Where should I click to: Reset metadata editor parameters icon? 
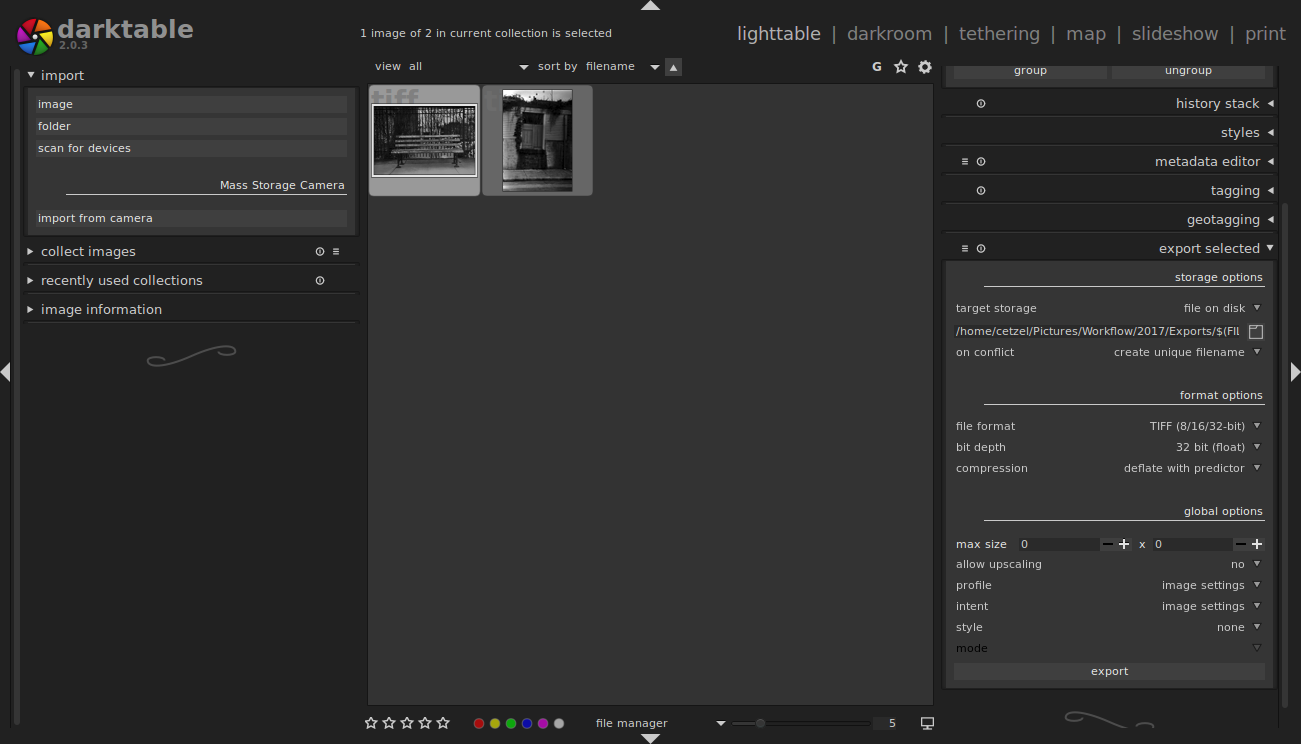tap(981, 162)
